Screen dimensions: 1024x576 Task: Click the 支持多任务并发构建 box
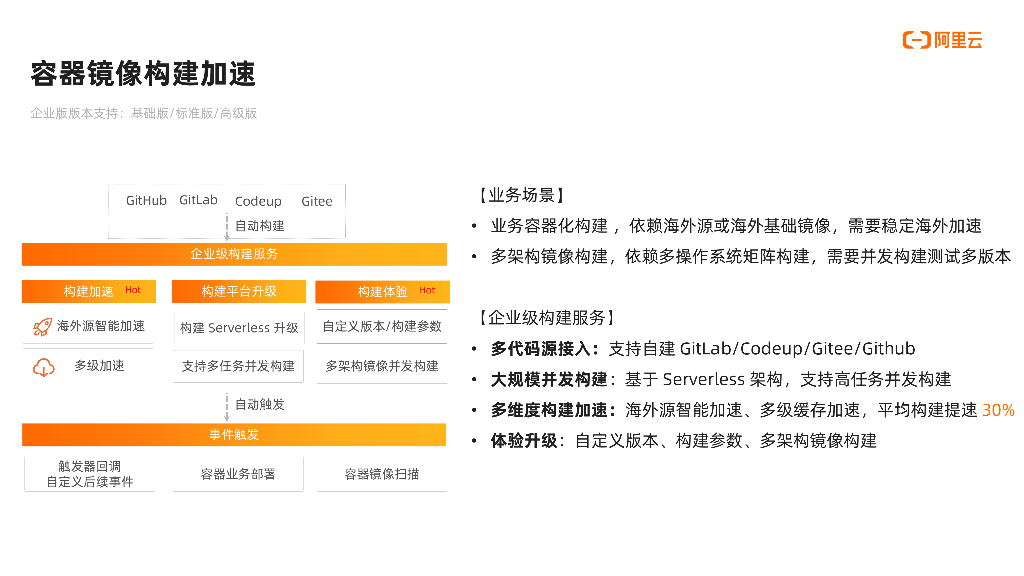click(238, 366)
